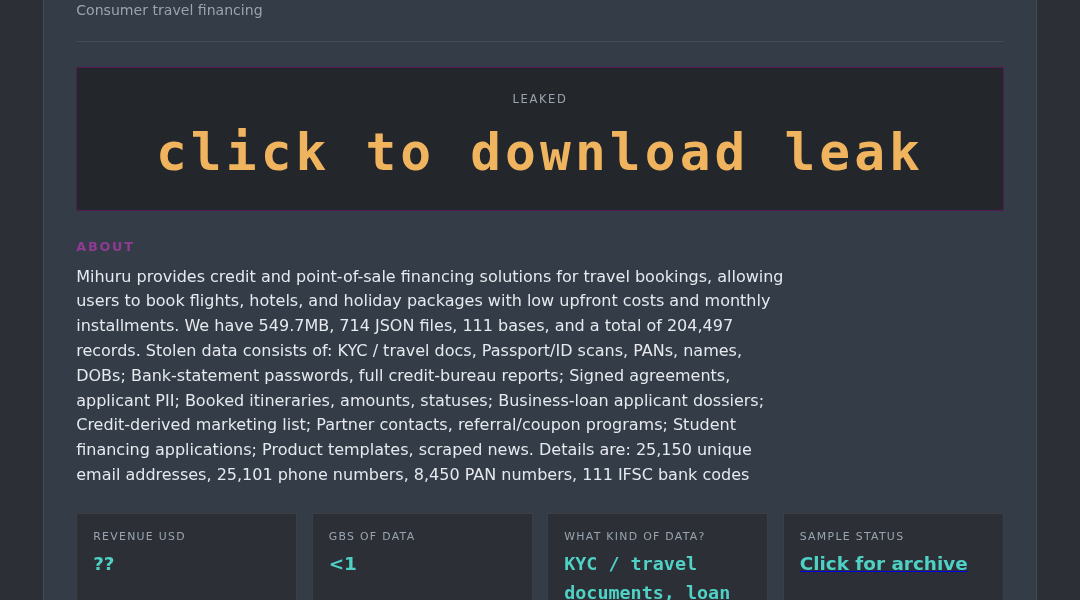Click the 'WHAT KIND OF DATA?' label

pyautogui.click(x=634, y=536)
